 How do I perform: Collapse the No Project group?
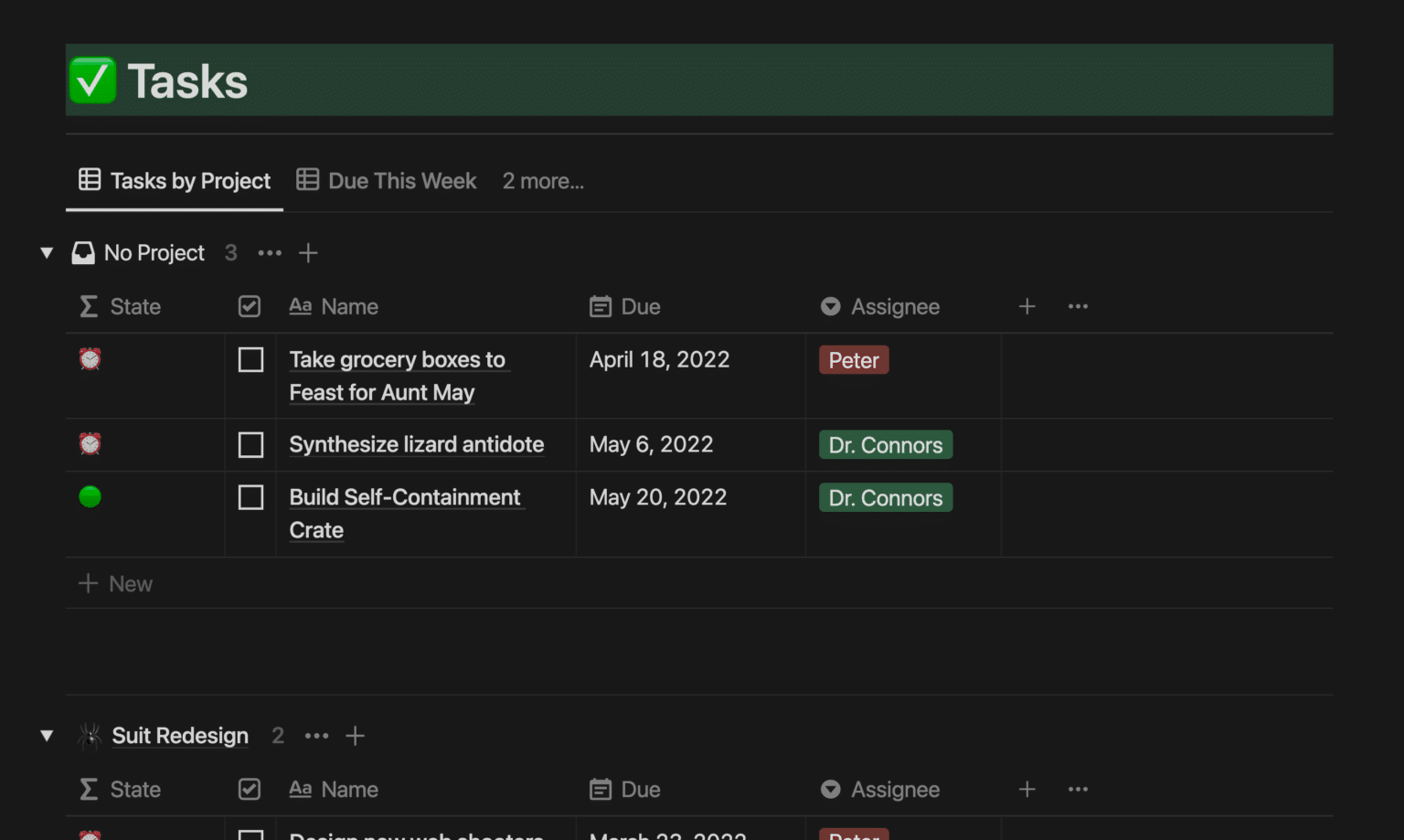point(47,252)
